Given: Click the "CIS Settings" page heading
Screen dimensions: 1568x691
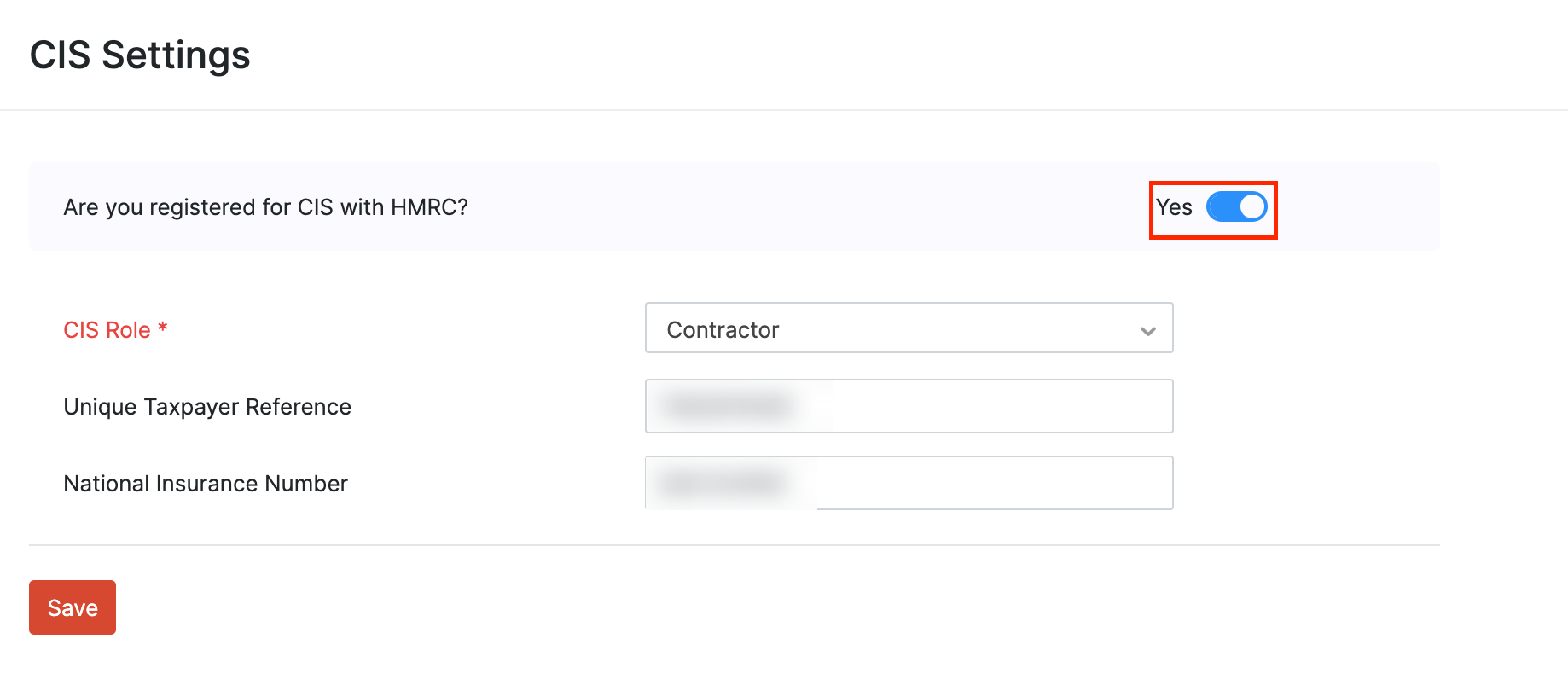Looking at the screenshot, I should 140,55.
